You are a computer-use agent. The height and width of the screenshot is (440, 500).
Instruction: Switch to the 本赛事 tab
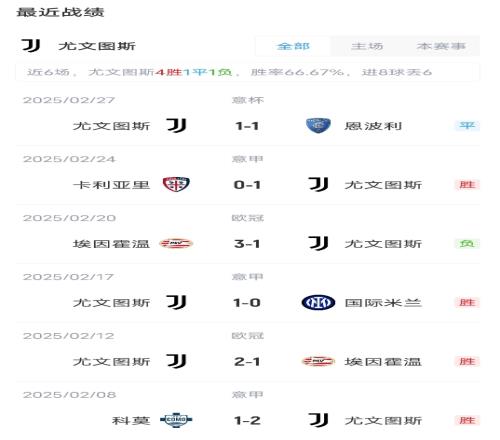pyautogui.click(x=441, y=46)
